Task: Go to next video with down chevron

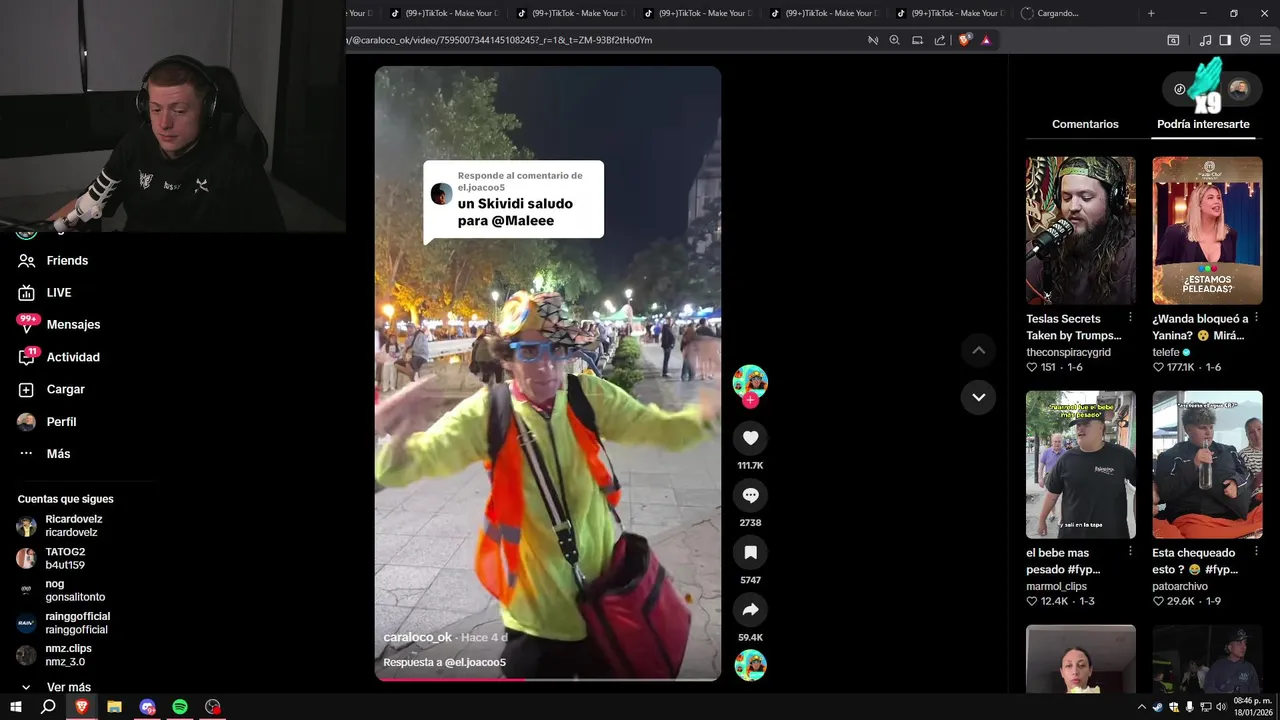Action: 978,397
